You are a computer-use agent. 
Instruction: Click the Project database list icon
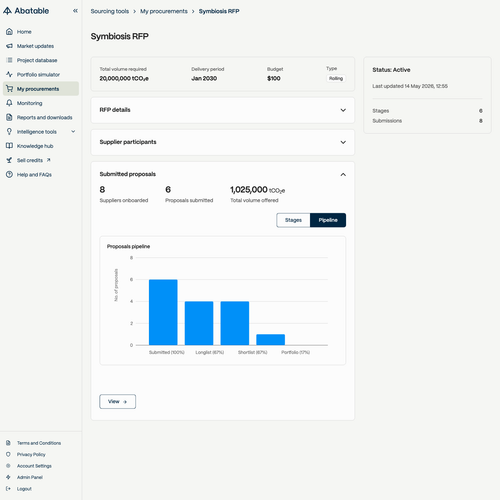tap(9, 60)
